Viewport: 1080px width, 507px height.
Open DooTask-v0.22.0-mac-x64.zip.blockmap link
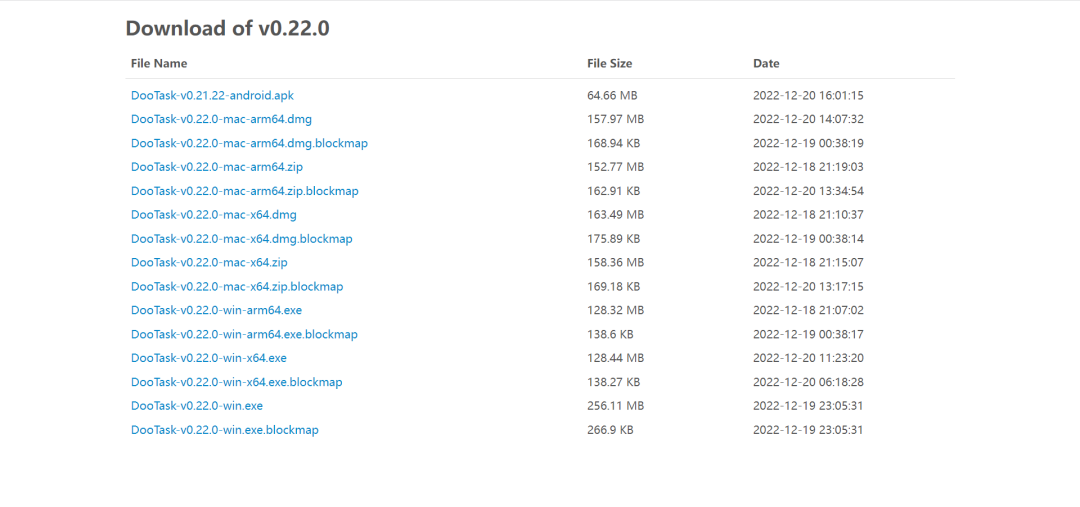click(x=236, y=287)
